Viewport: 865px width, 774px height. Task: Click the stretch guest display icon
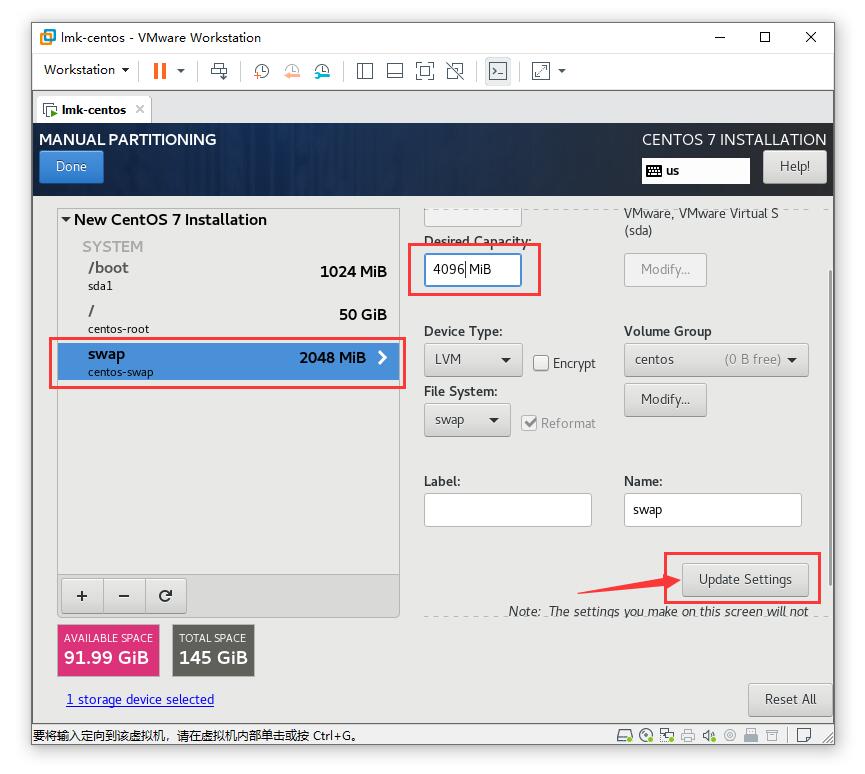pos(541,71)
